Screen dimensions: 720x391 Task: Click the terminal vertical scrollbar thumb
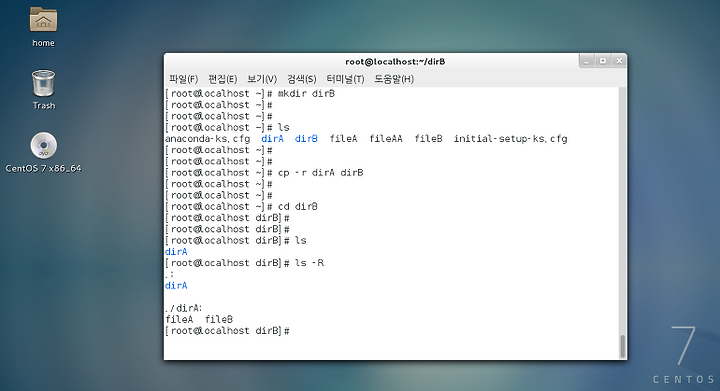(623, 346)
